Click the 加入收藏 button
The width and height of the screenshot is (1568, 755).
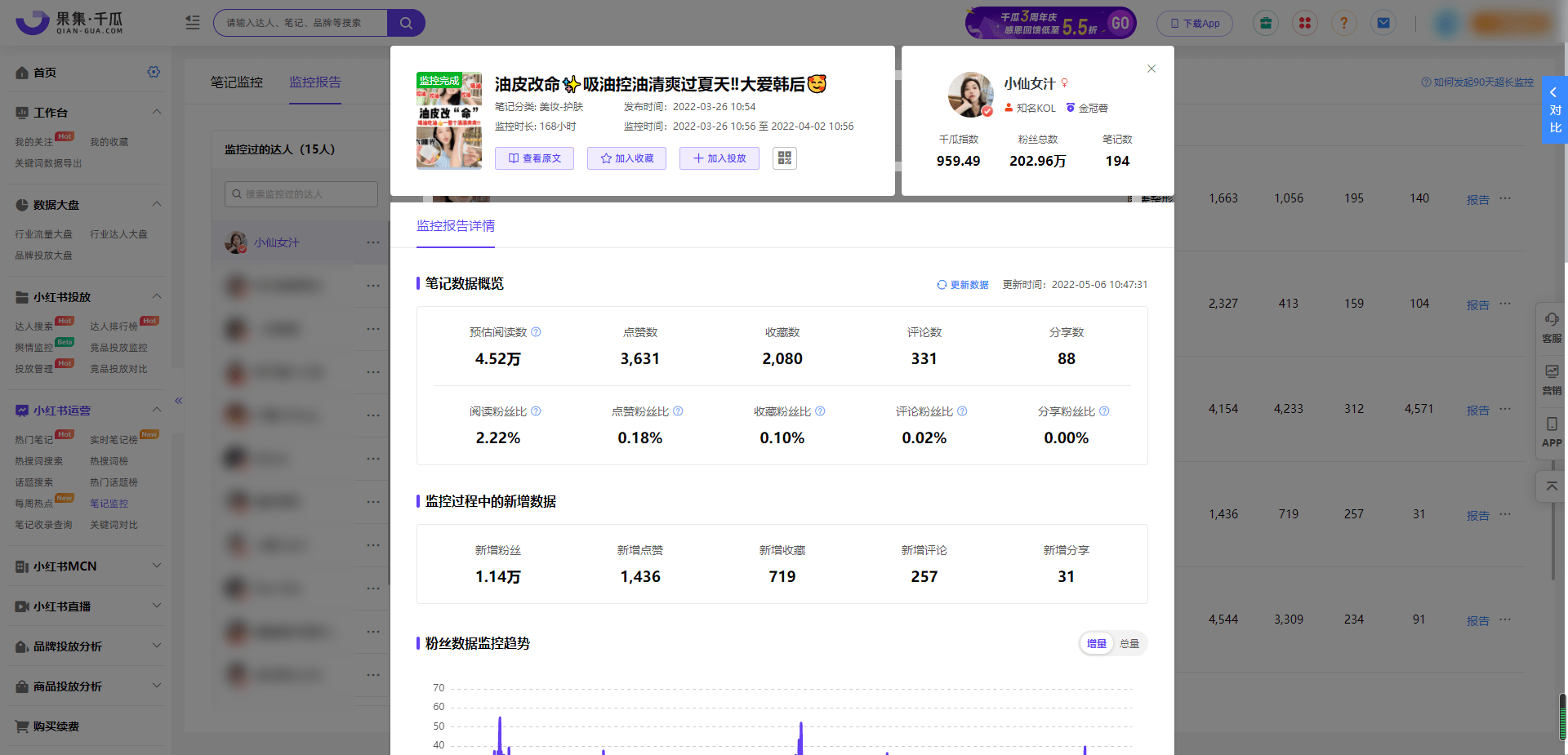[x=626, y=158]
